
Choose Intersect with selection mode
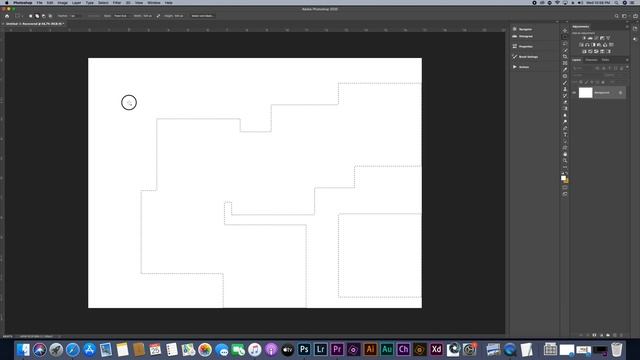50,16
